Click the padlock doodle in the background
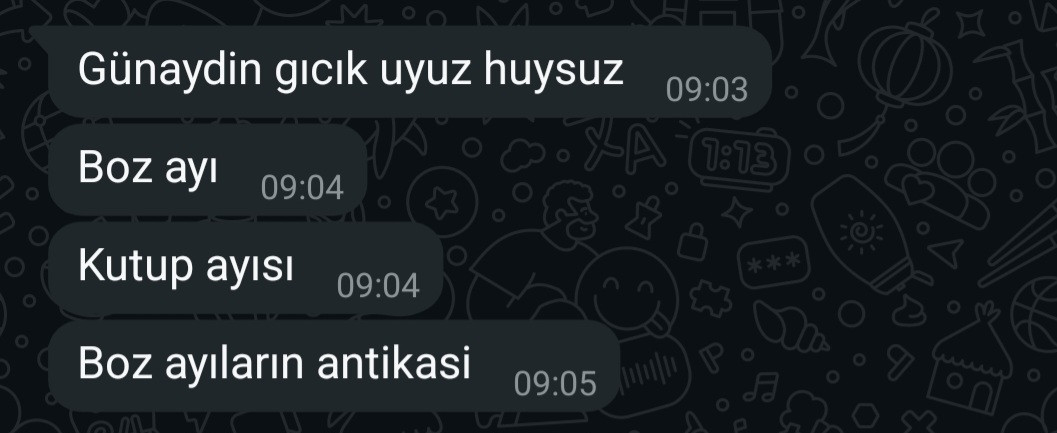The image size is (1057, 433). (x=693, y=243)
